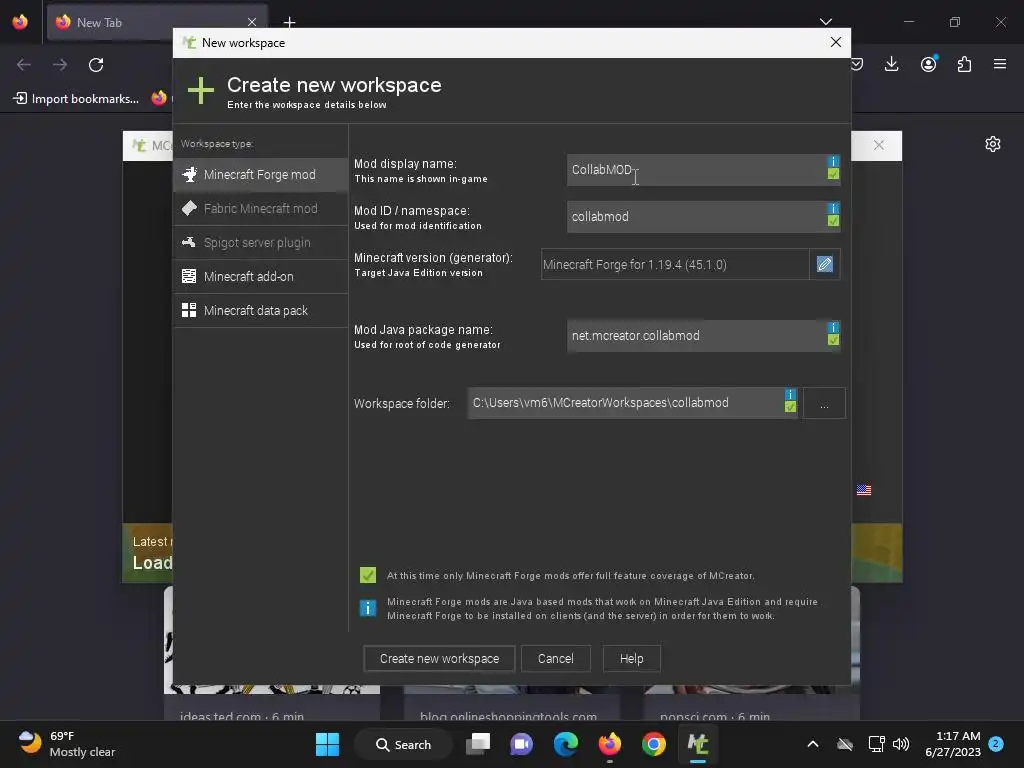This screenshot has width=1024, height=768.
Task: Click the taskbar Search box
Action: coord(403,744)
